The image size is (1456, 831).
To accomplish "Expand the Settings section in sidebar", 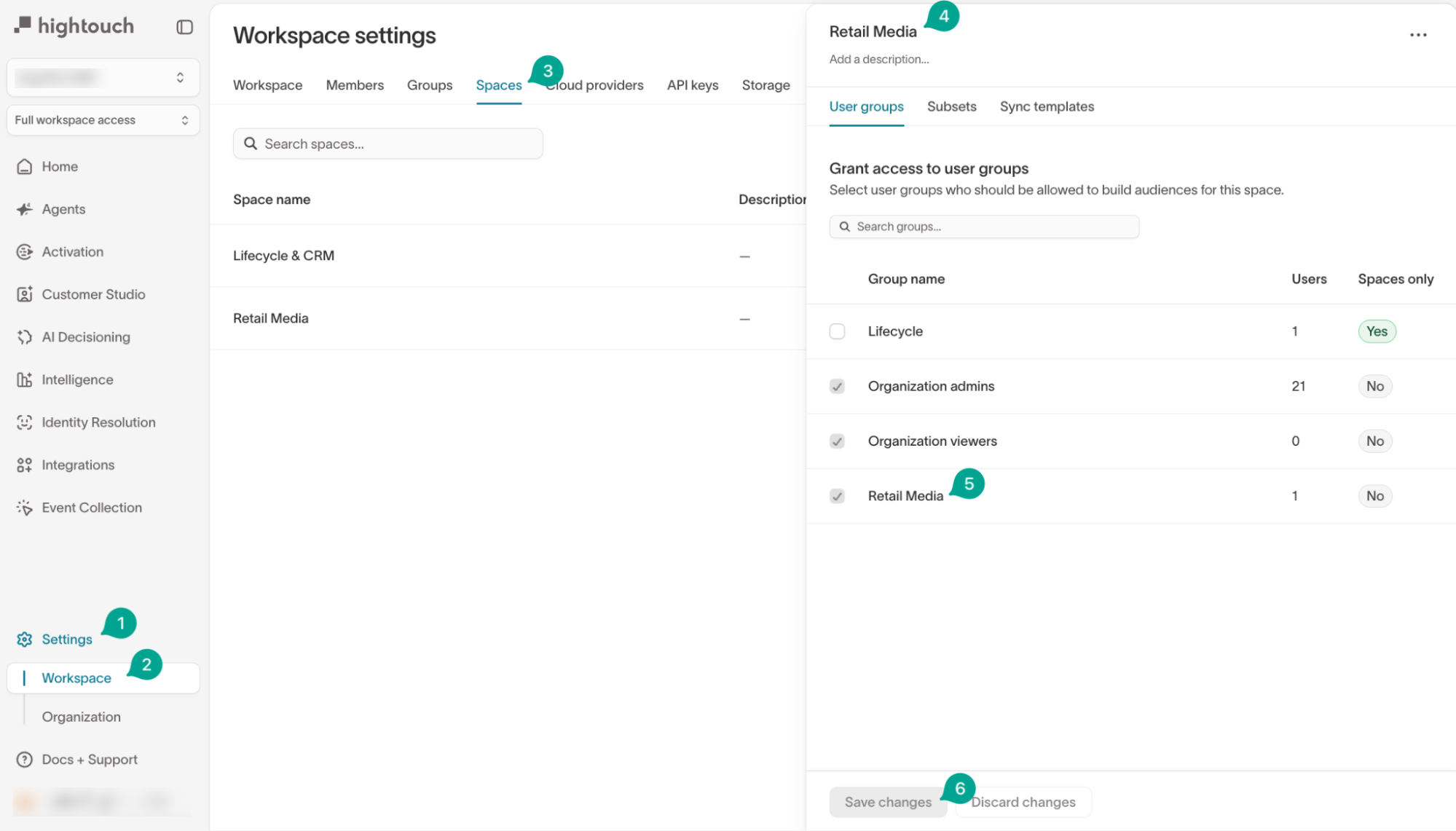I will pyautogui.click(x=66, y=639).
